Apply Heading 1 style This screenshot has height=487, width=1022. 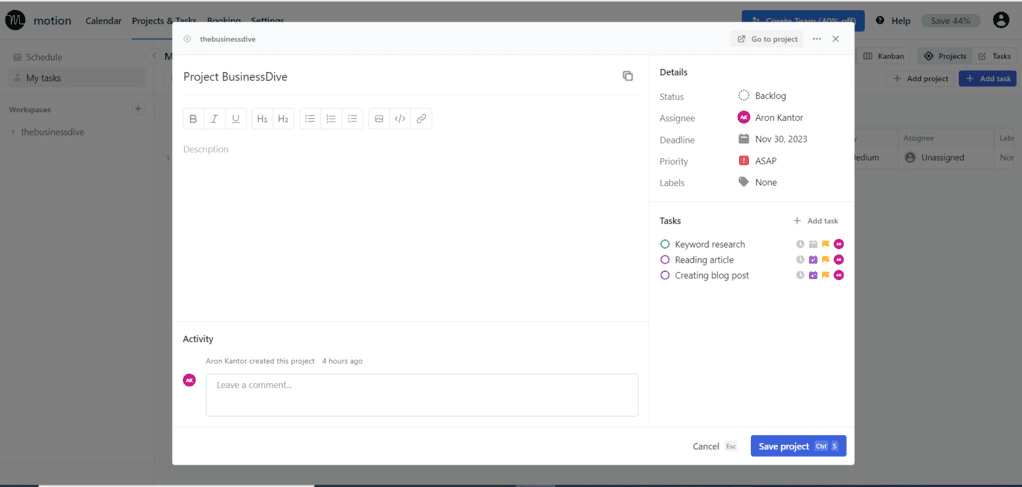[x=262, y=119]
